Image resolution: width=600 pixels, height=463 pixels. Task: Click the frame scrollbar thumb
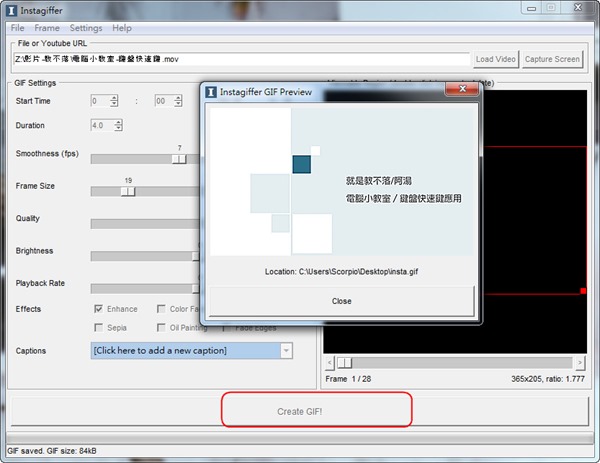pyautogui.click(x=344, y=363)
